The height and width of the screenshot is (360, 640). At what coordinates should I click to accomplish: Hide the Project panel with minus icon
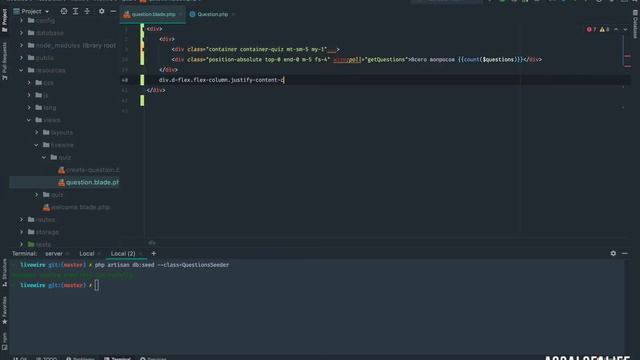[113, 11]
